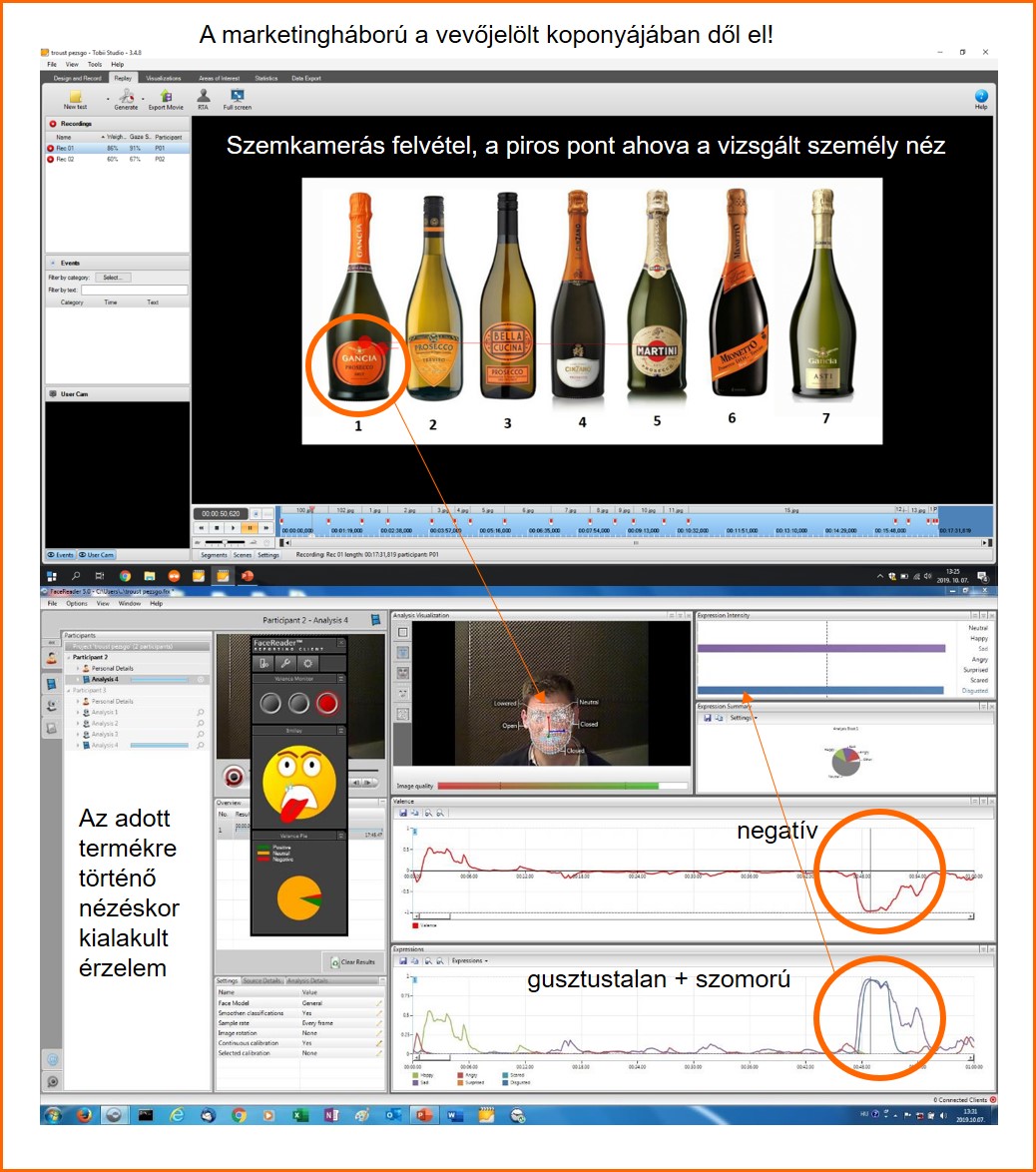Open FaceReader client wrench settings icon
The image size is (1036, 1172).
tap(286, 663)
